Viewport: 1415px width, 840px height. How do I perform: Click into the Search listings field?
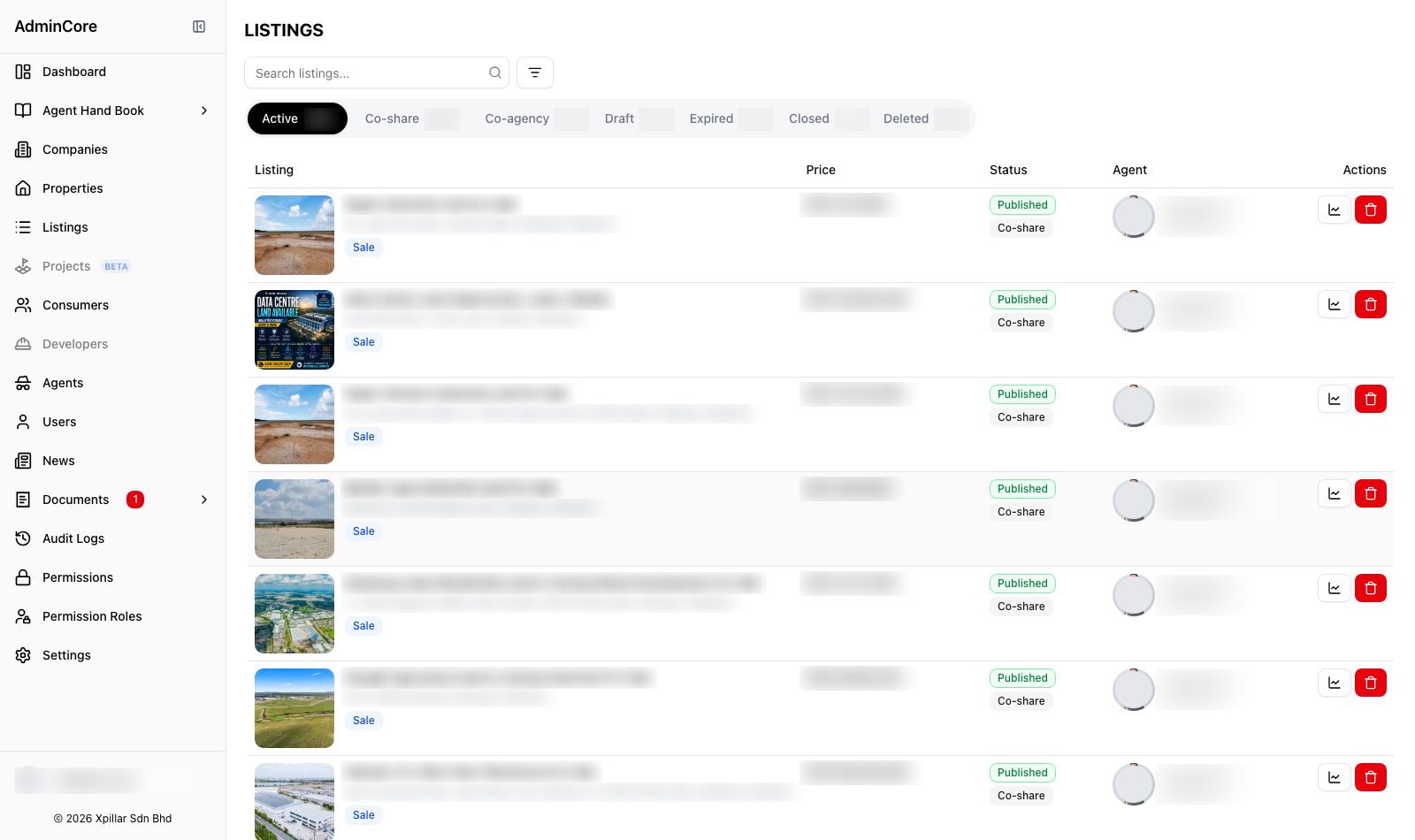(376, 73)
